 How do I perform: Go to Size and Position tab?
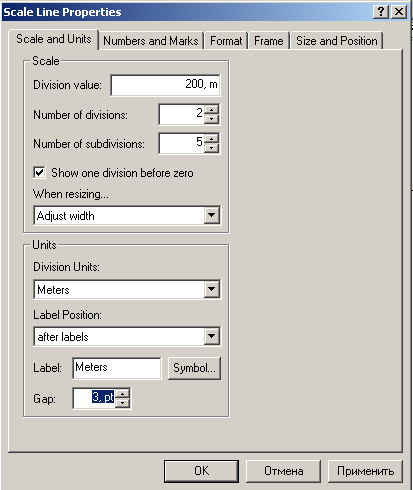point(337,41)
